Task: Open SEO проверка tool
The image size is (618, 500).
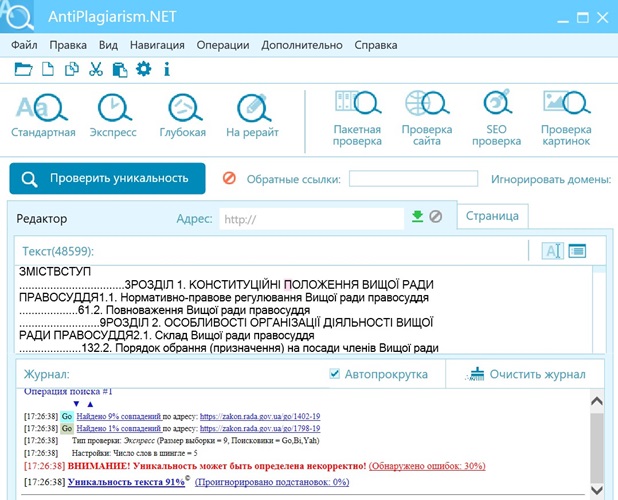Action: coord(497,118)
